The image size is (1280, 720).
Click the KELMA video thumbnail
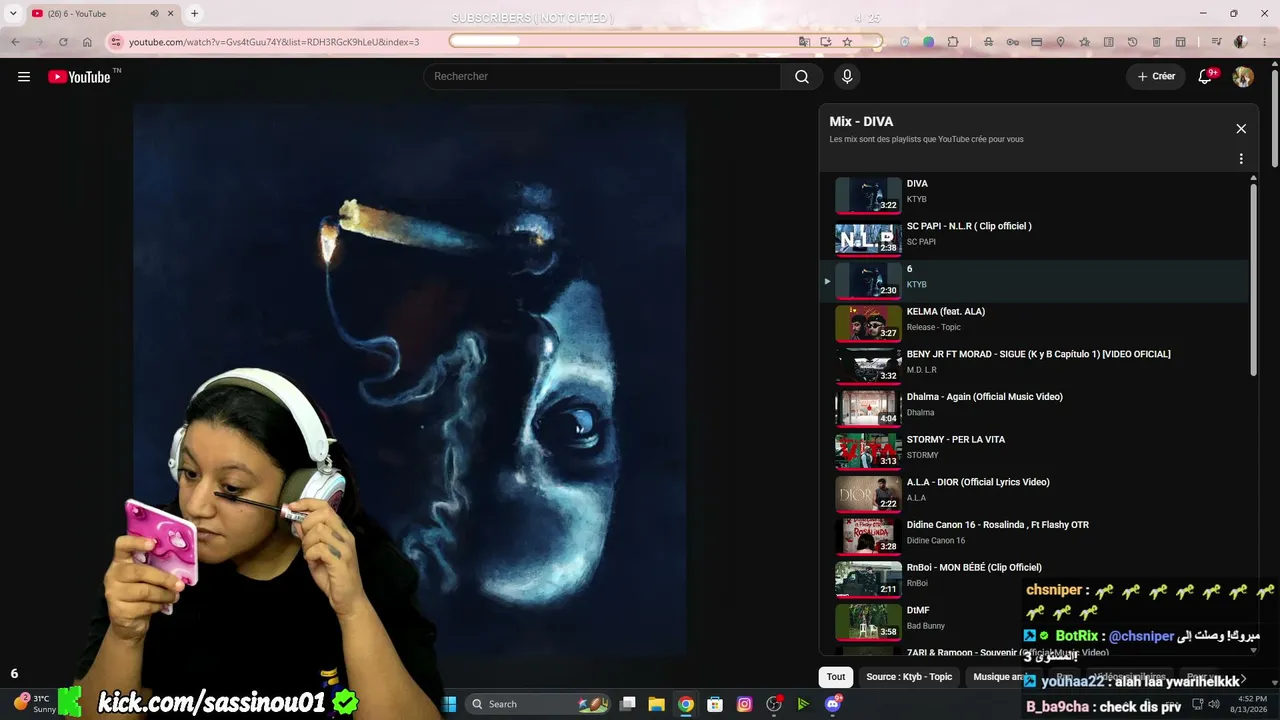[868, 323]
